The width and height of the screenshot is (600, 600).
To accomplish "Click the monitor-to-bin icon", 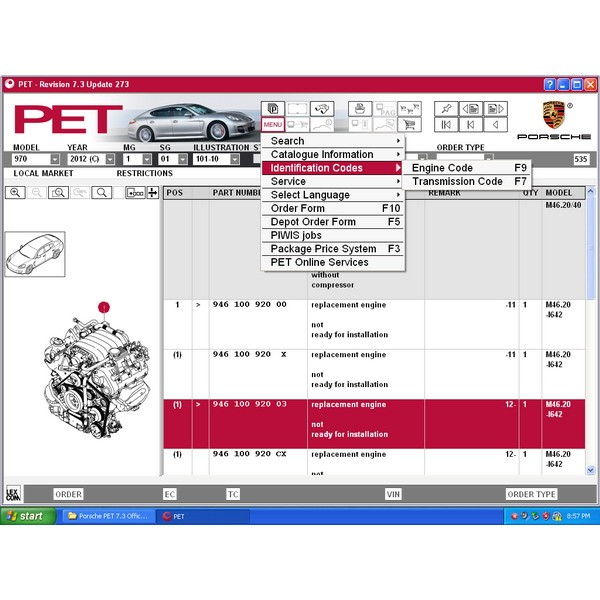I will 360,124.
